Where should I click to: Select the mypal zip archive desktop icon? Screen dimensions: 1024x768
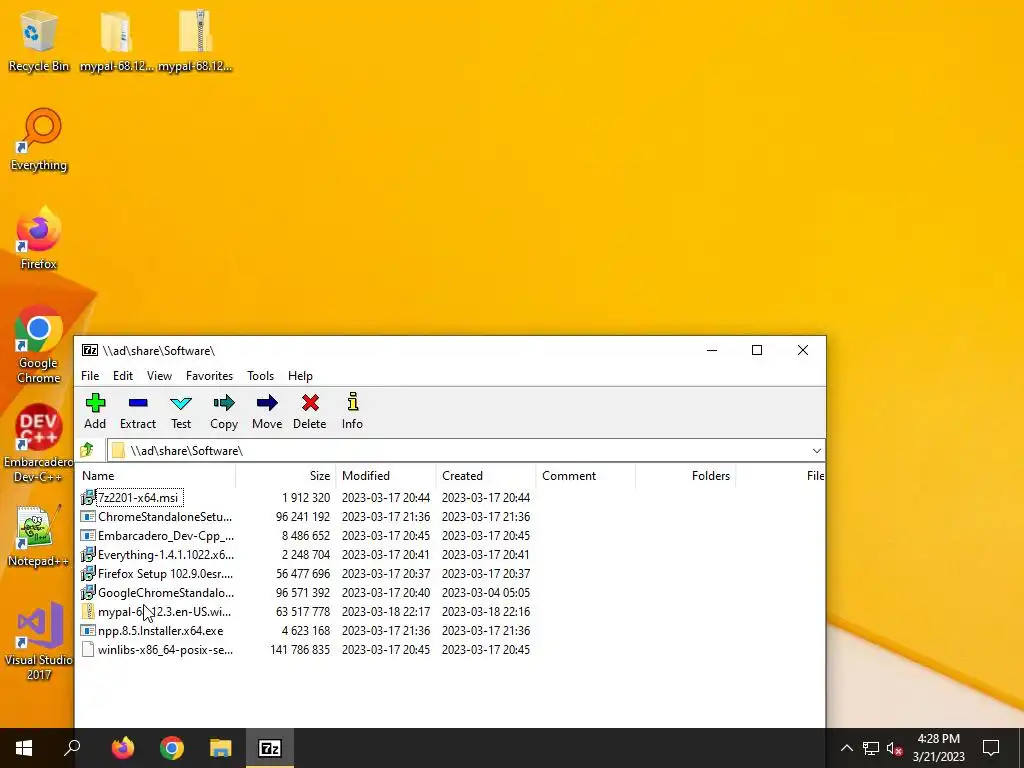(195, 40)
